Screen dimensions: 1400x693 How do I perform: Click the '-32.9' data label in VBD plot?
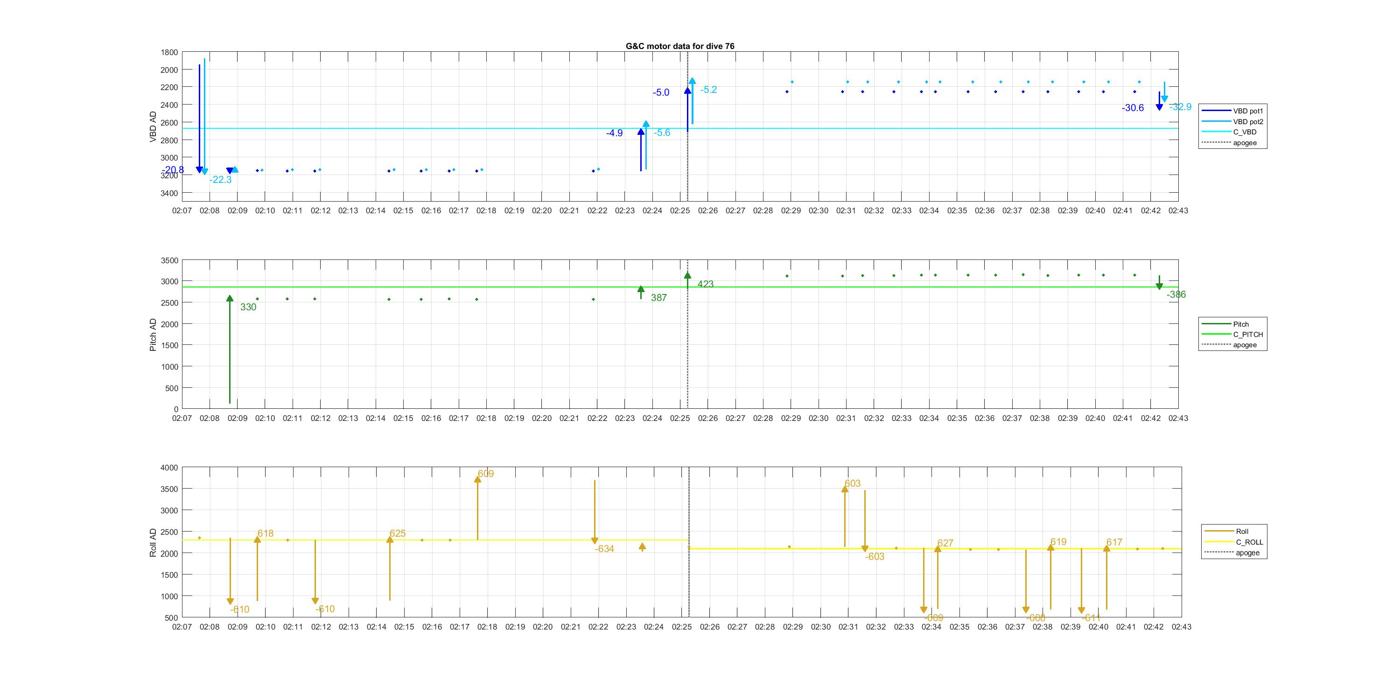[1180, 107]
